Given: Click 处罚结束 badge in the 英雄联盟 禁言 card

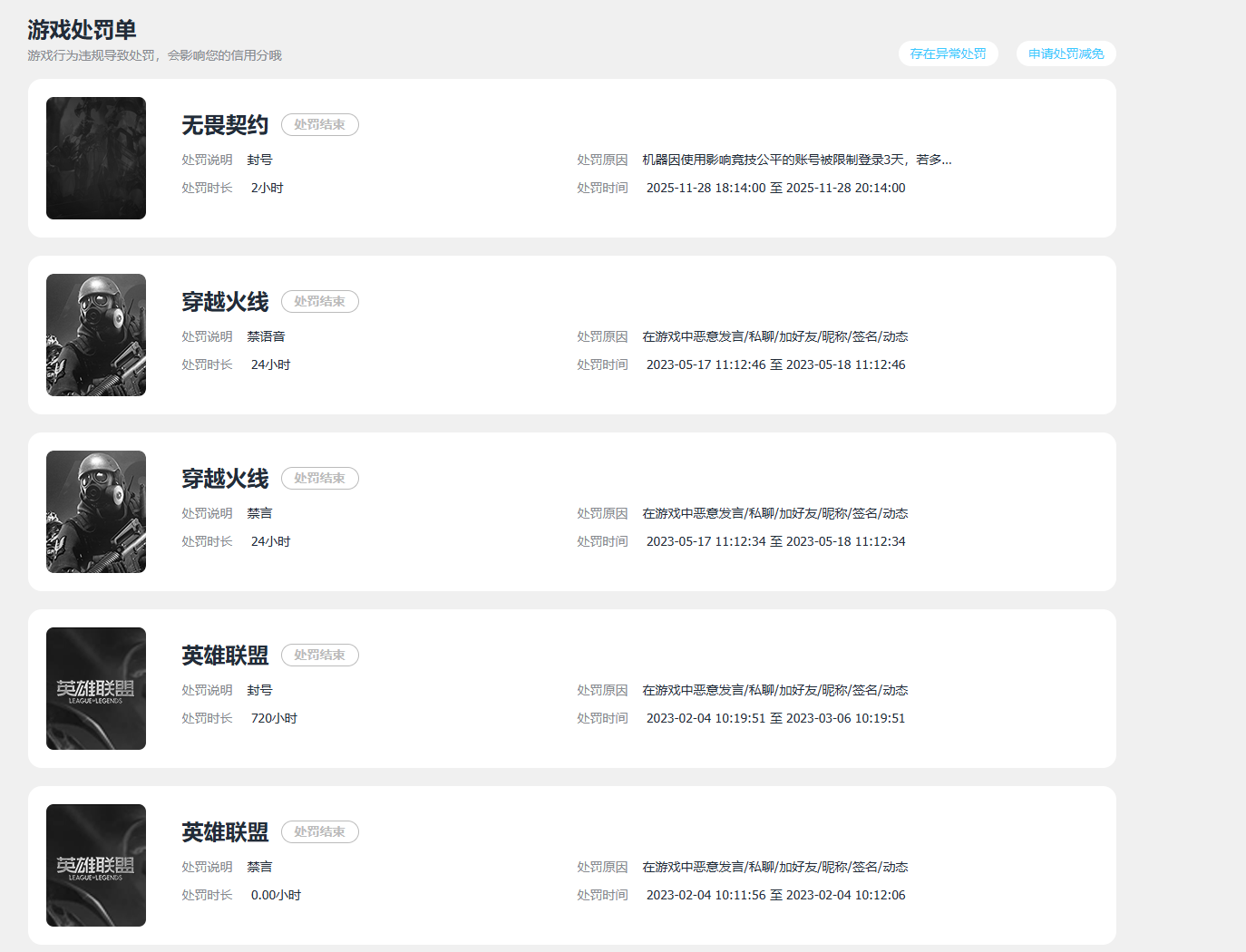Looking at the screenshot, I should point(320,832).
